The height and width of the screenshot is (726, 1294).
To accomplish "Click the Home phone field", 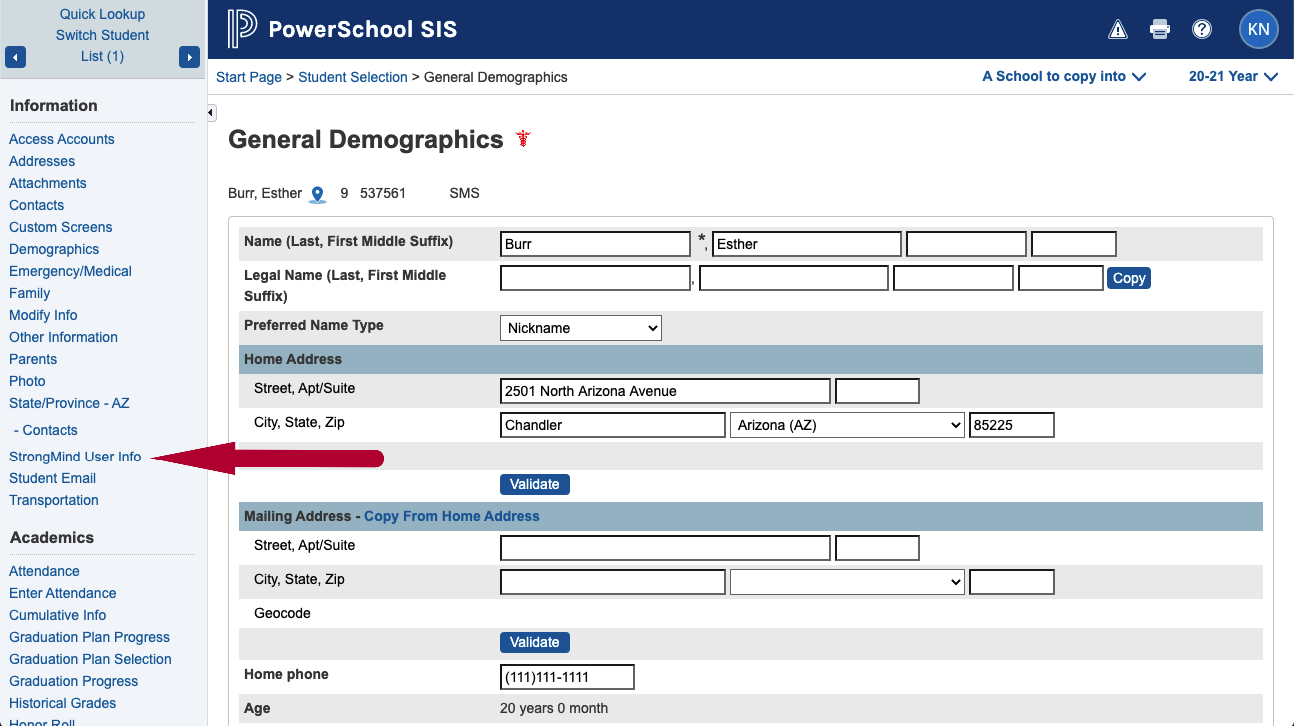I will [567, 677].
